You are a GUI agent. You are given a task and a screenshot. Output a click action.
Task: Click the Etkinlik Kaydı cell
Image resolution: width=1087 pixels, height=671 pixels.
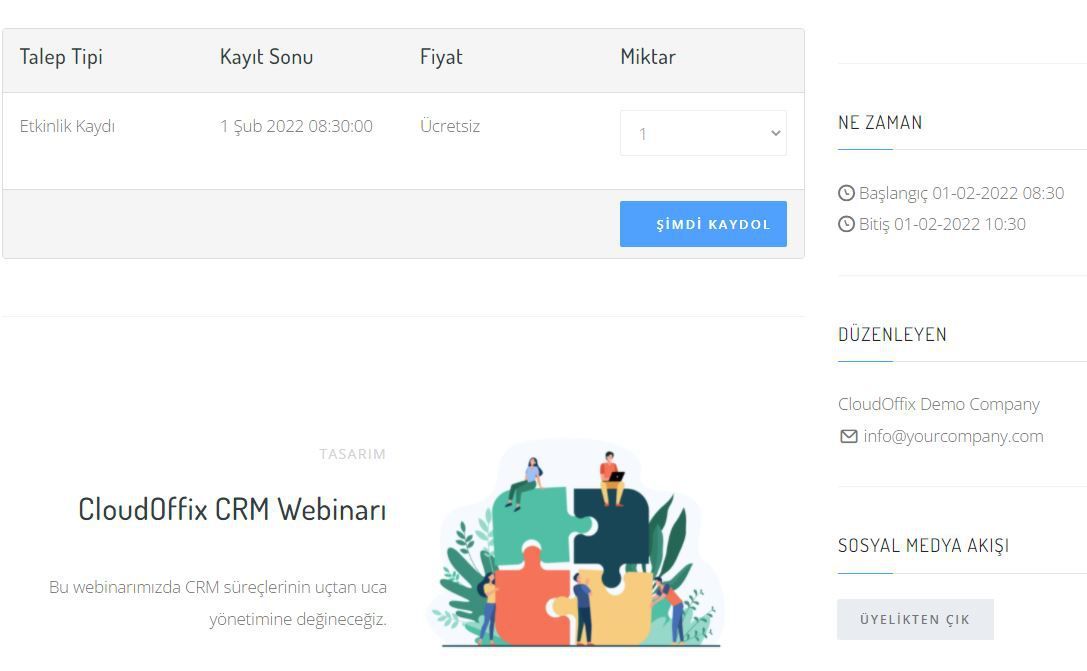click(67, 126)
